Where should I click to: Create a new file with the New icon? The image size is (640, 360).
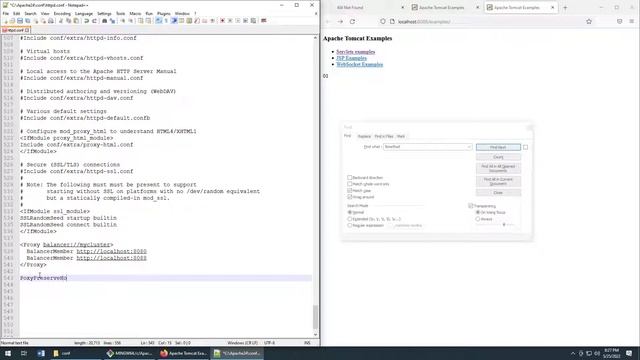(5, 20)
